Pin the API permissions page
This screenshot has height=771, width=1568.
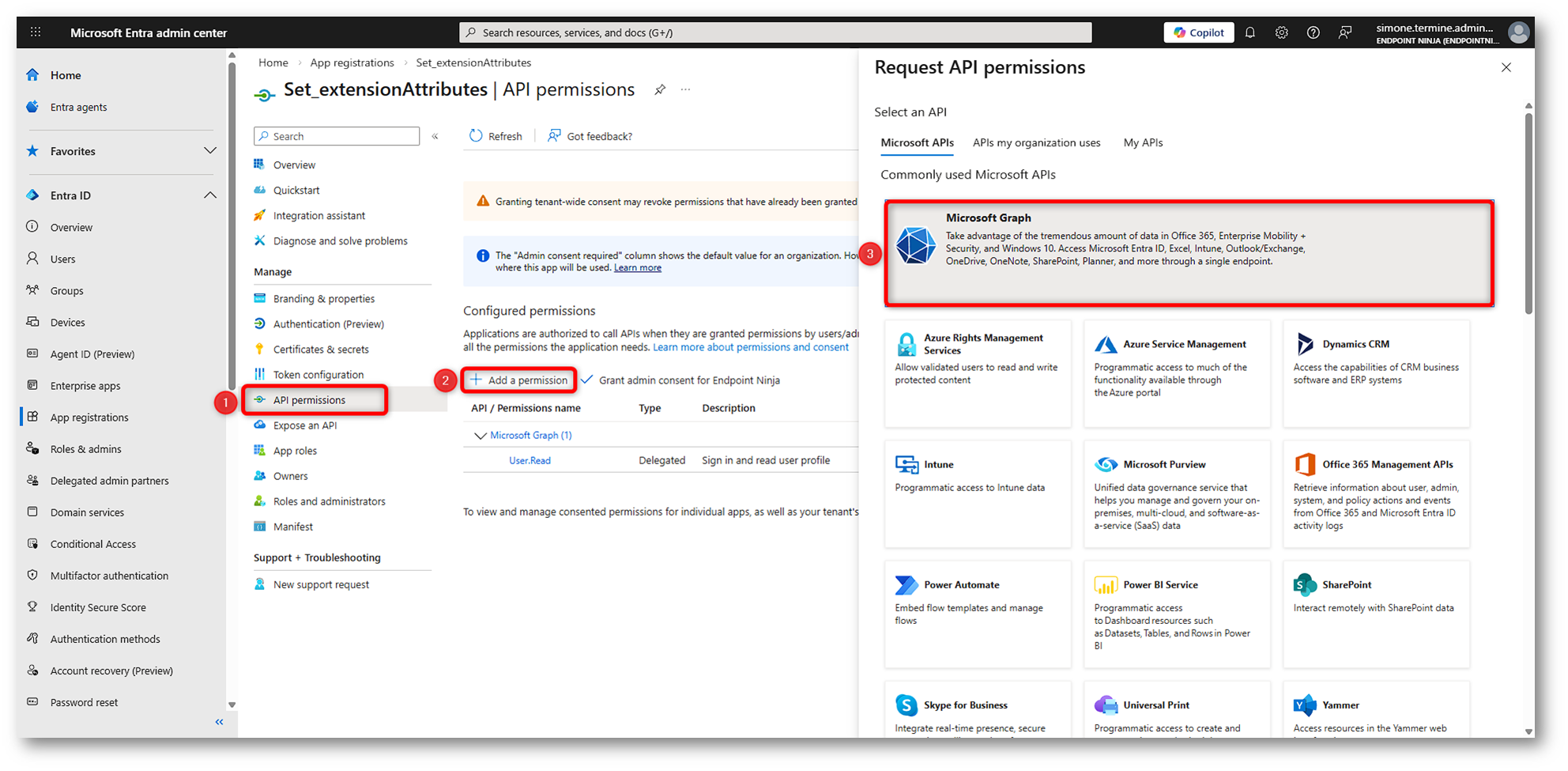pos(660,90)
